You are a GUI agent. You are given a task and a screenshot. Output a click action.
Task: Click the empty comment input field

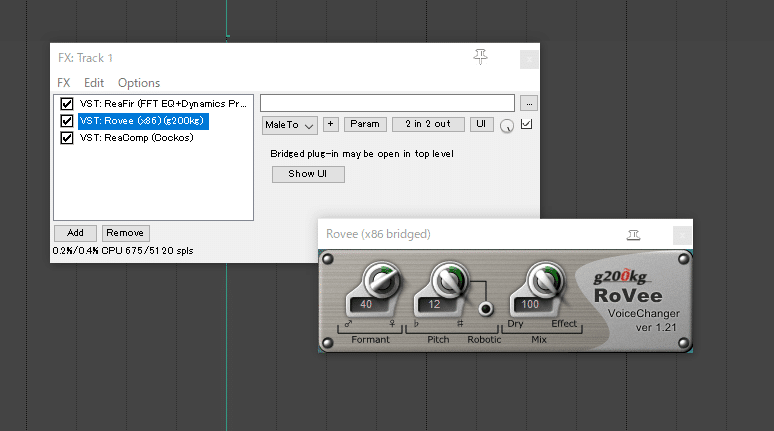[x=387, y=103]
